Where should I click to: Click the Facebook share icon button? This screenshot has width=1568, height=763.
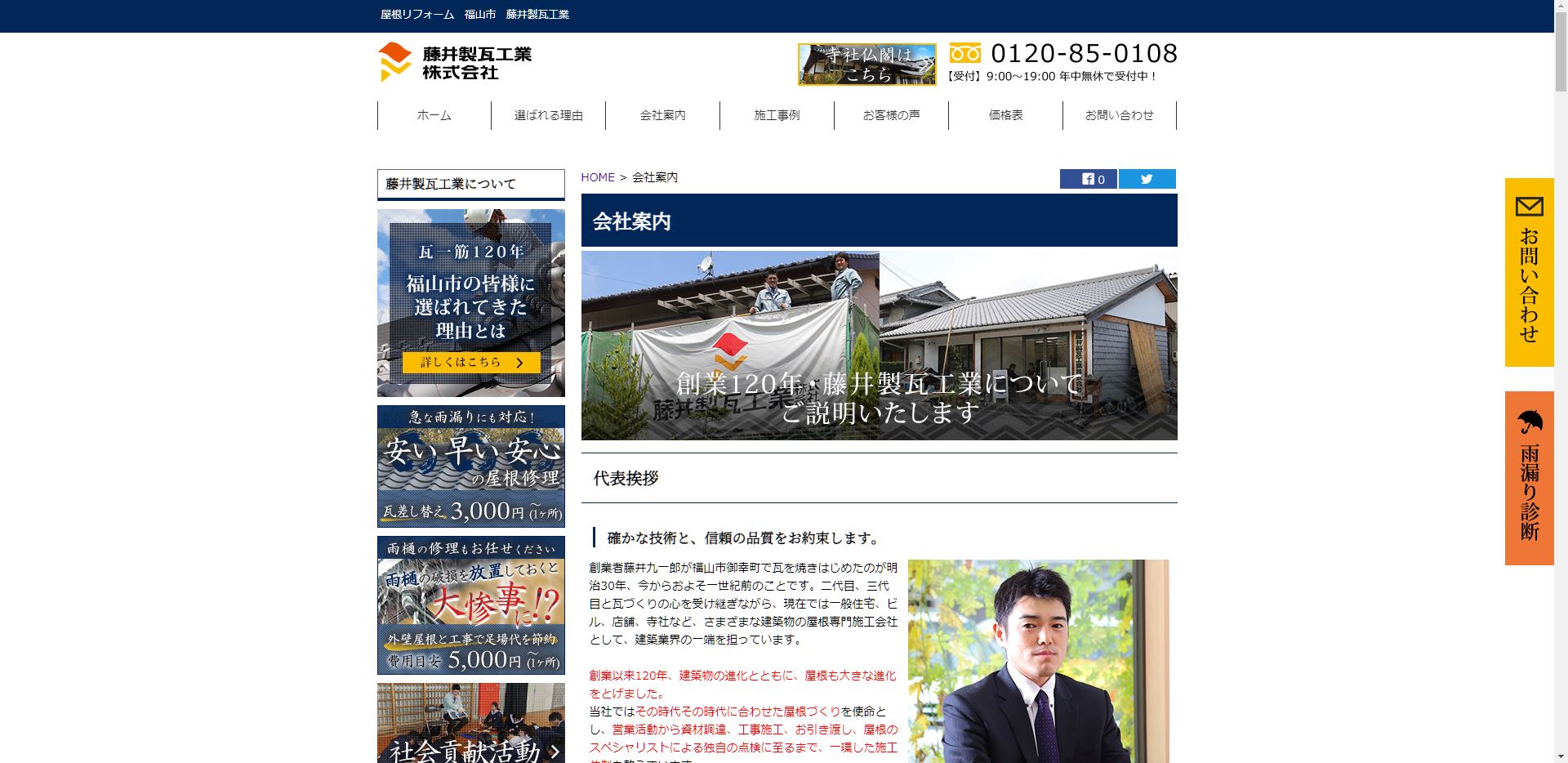(1088, 180)
